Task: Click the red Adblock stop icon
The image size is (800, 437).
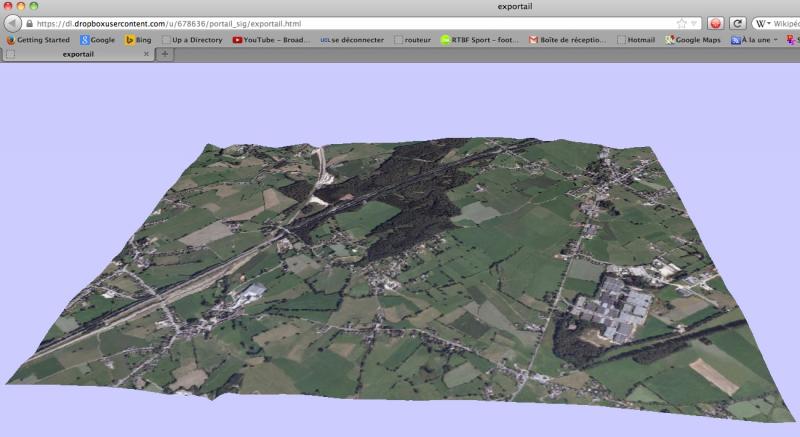Action: 716,23
